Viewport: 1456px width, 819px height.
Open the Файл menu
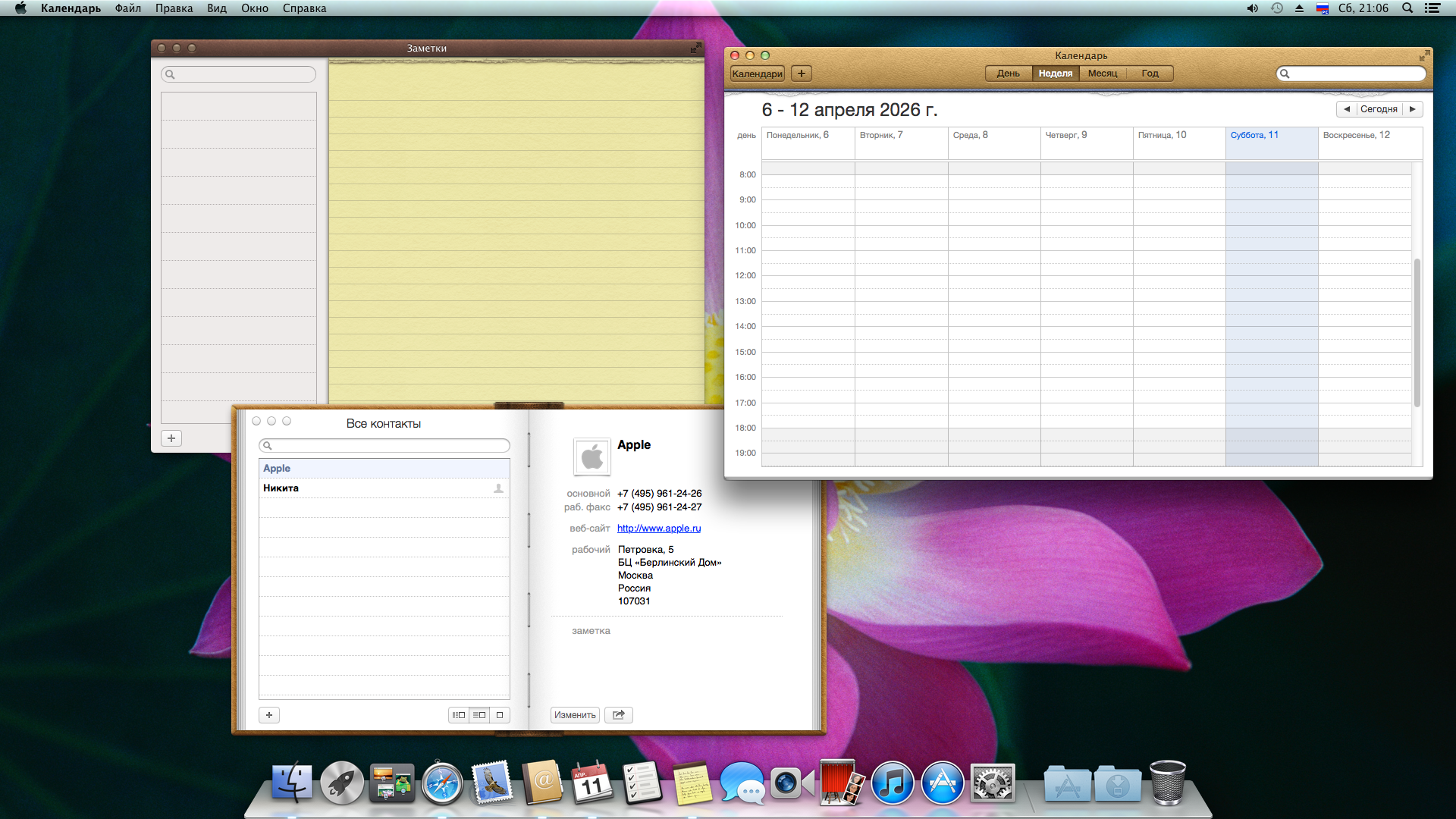pos(128,8)
